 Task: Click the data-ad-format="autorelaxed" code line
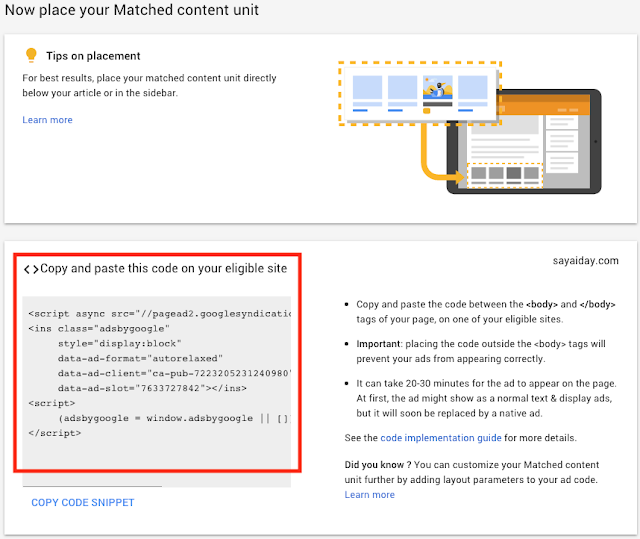[140, 358]
